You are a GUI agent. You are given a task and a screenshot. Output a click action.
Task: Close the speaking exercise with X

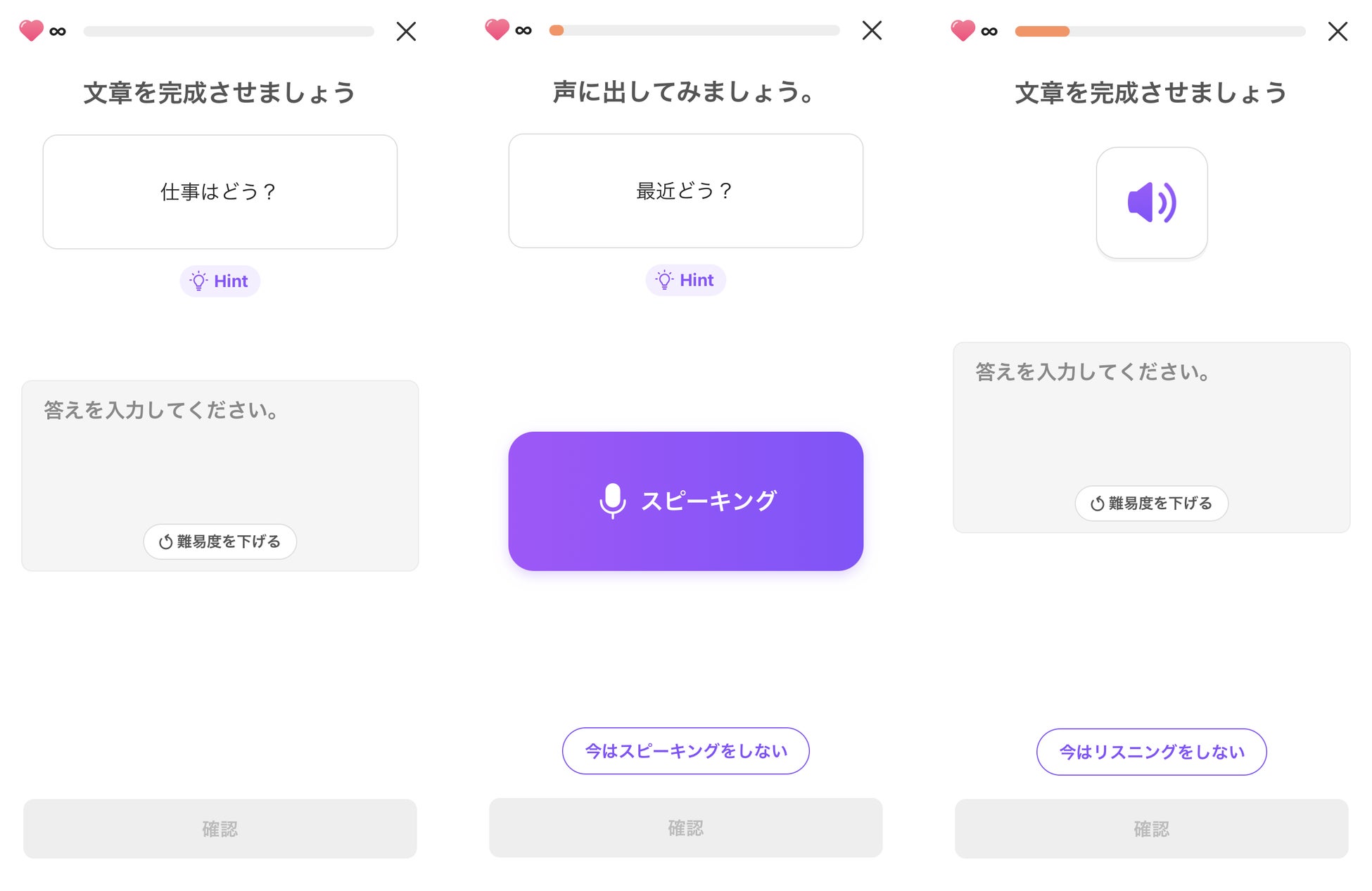coord(872,30)
